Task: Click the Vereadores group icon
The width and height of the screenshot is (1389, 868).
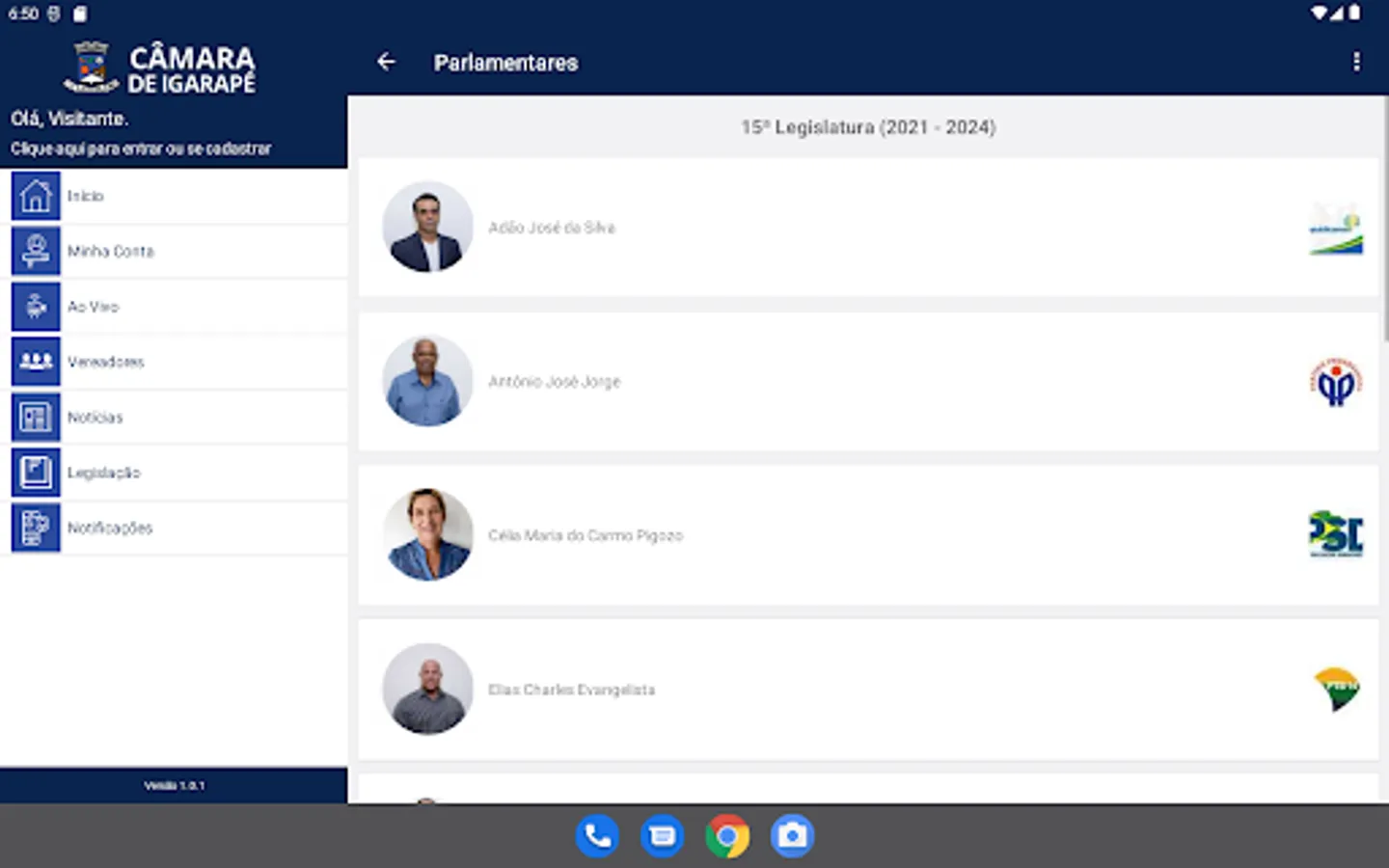Action: tap(36, 362)
